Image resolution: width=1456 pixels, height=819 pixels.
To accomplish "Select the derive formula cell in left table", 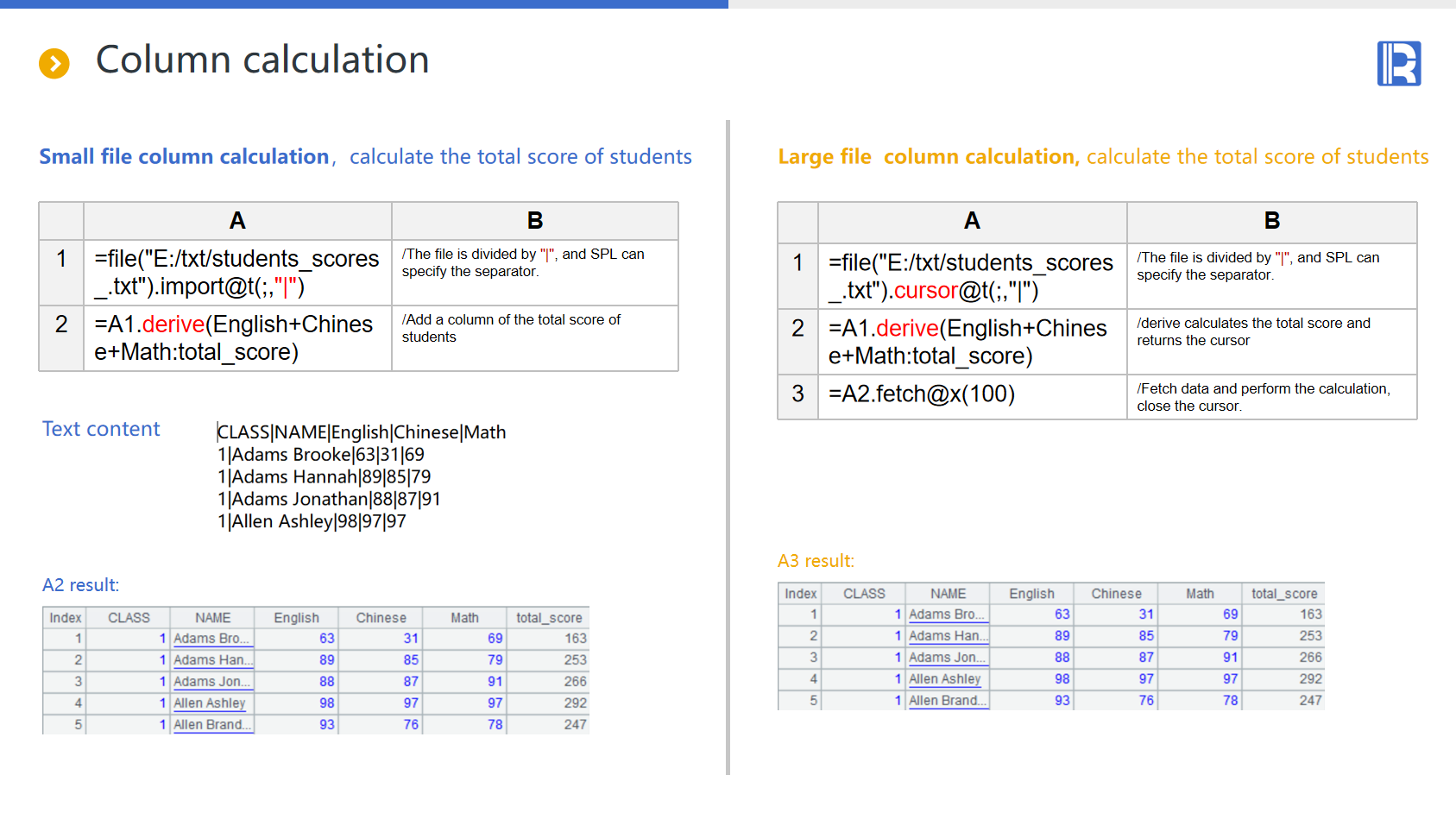I will point(236,338).
